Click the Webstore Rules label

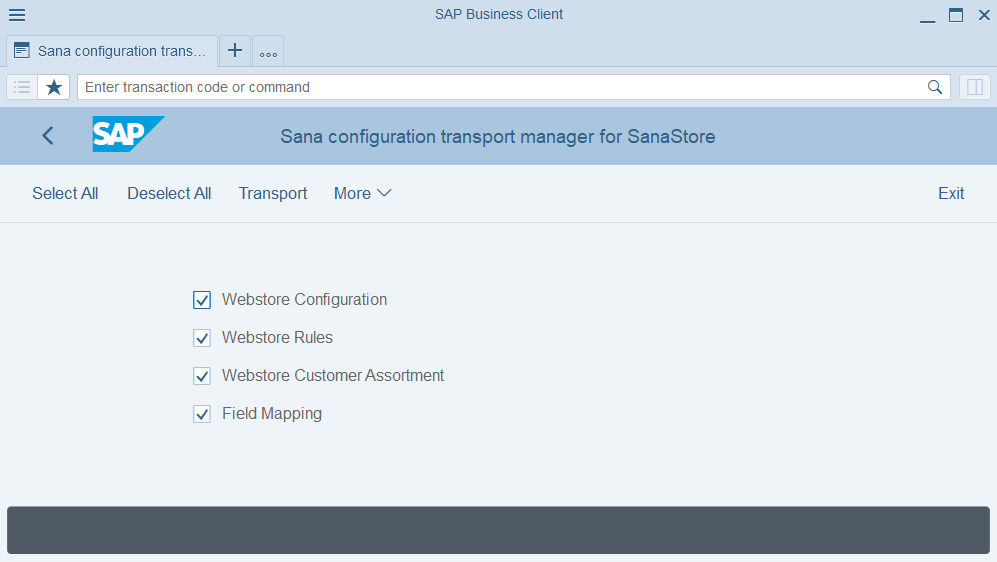(x=277, y=338)
